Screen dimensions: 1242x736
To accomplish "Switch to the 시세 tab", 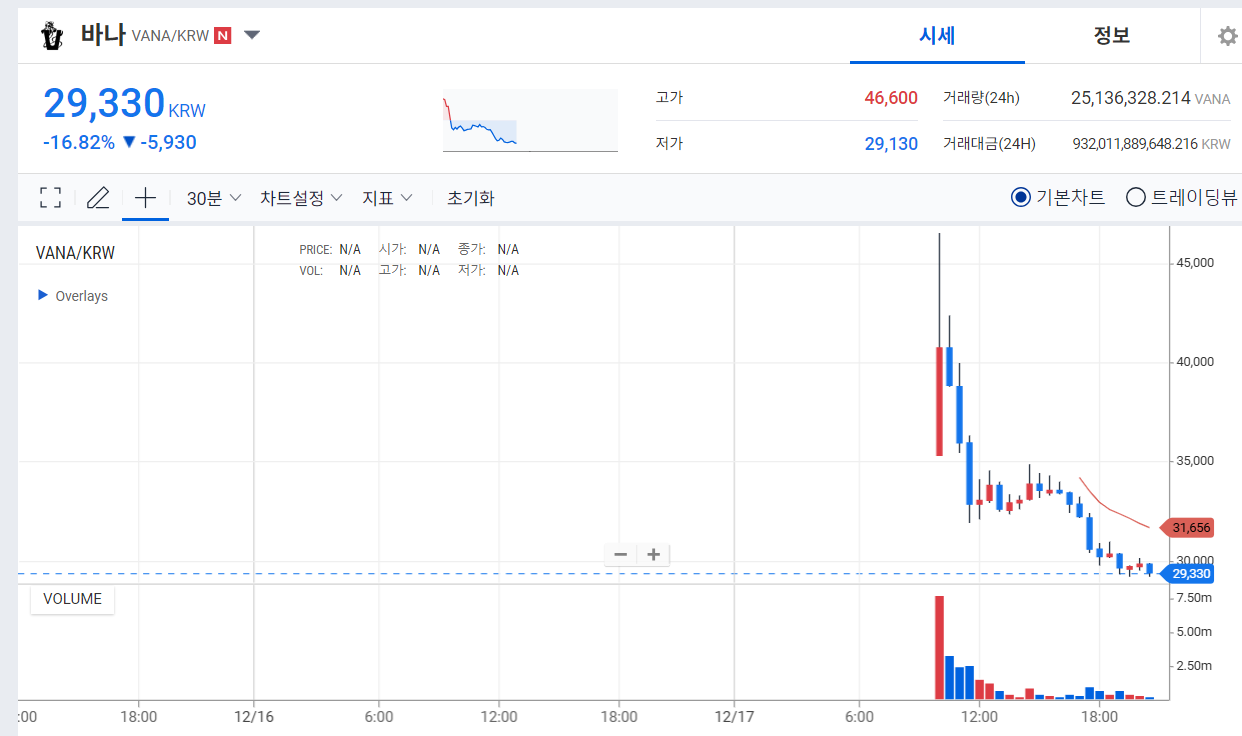I will (937, 36).
